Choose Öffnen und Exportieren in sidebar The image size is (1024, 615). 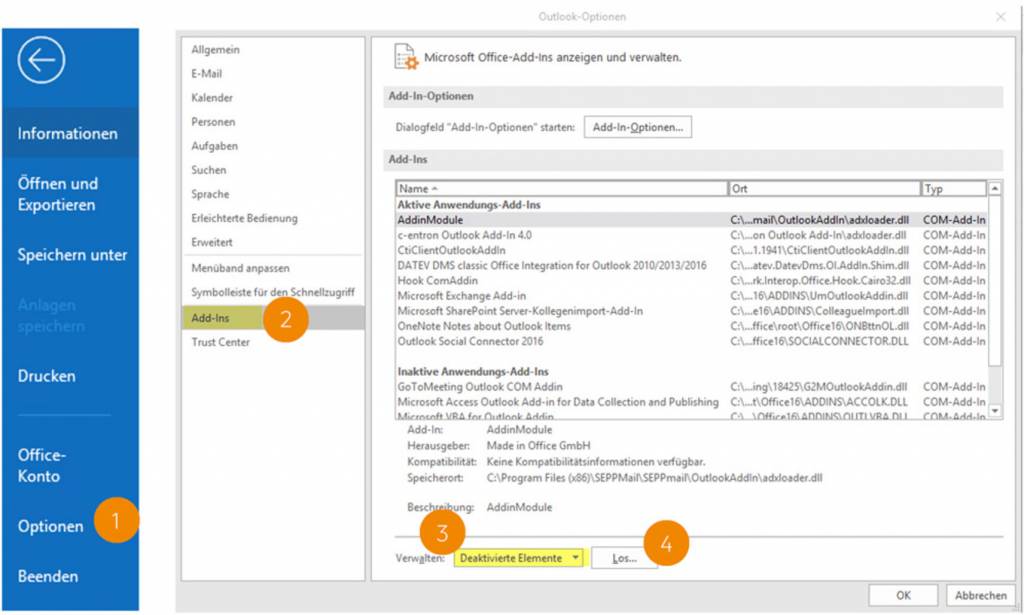coord(58,194)
